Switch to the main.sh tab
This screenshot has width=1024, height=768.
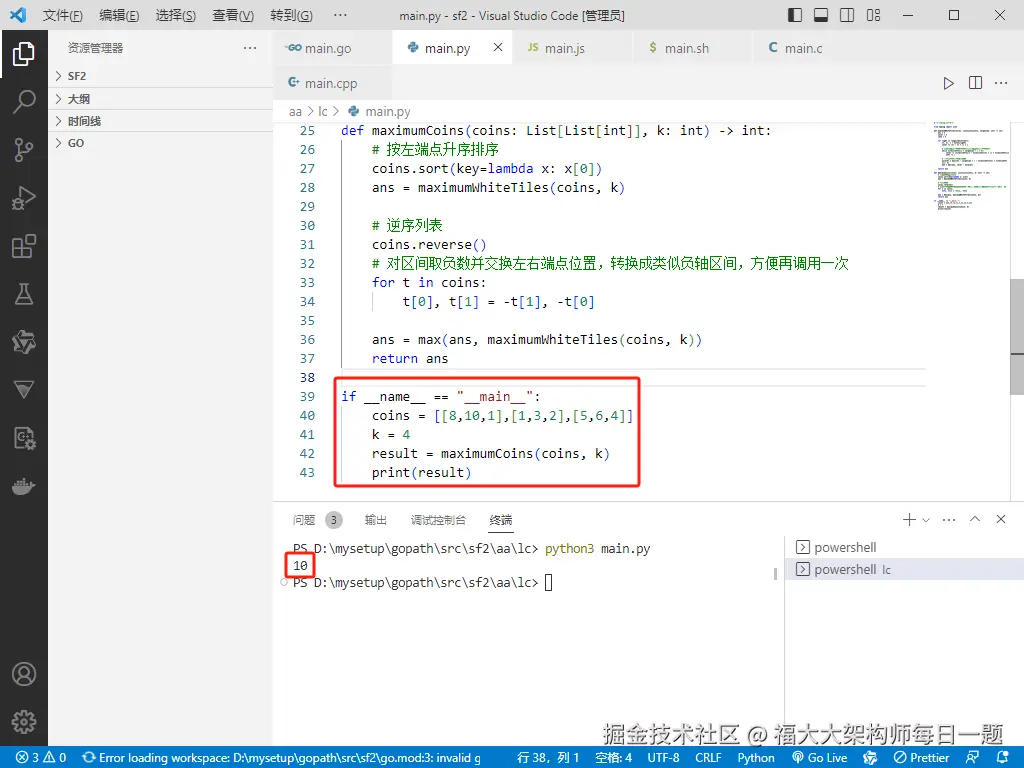tap(692, 48)
